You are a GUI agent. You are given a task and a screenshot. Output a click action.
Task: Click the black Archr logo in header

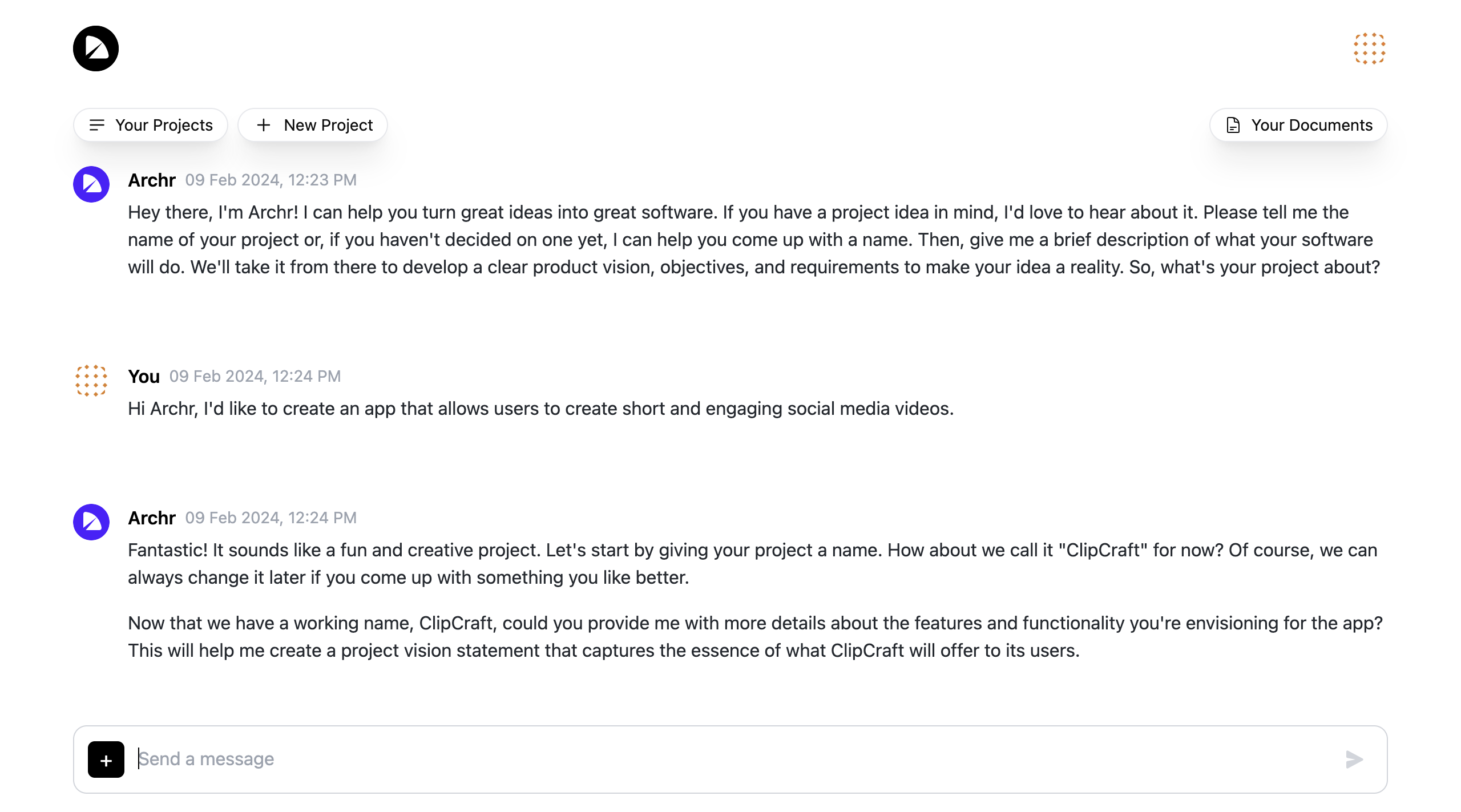coord(96,49)
